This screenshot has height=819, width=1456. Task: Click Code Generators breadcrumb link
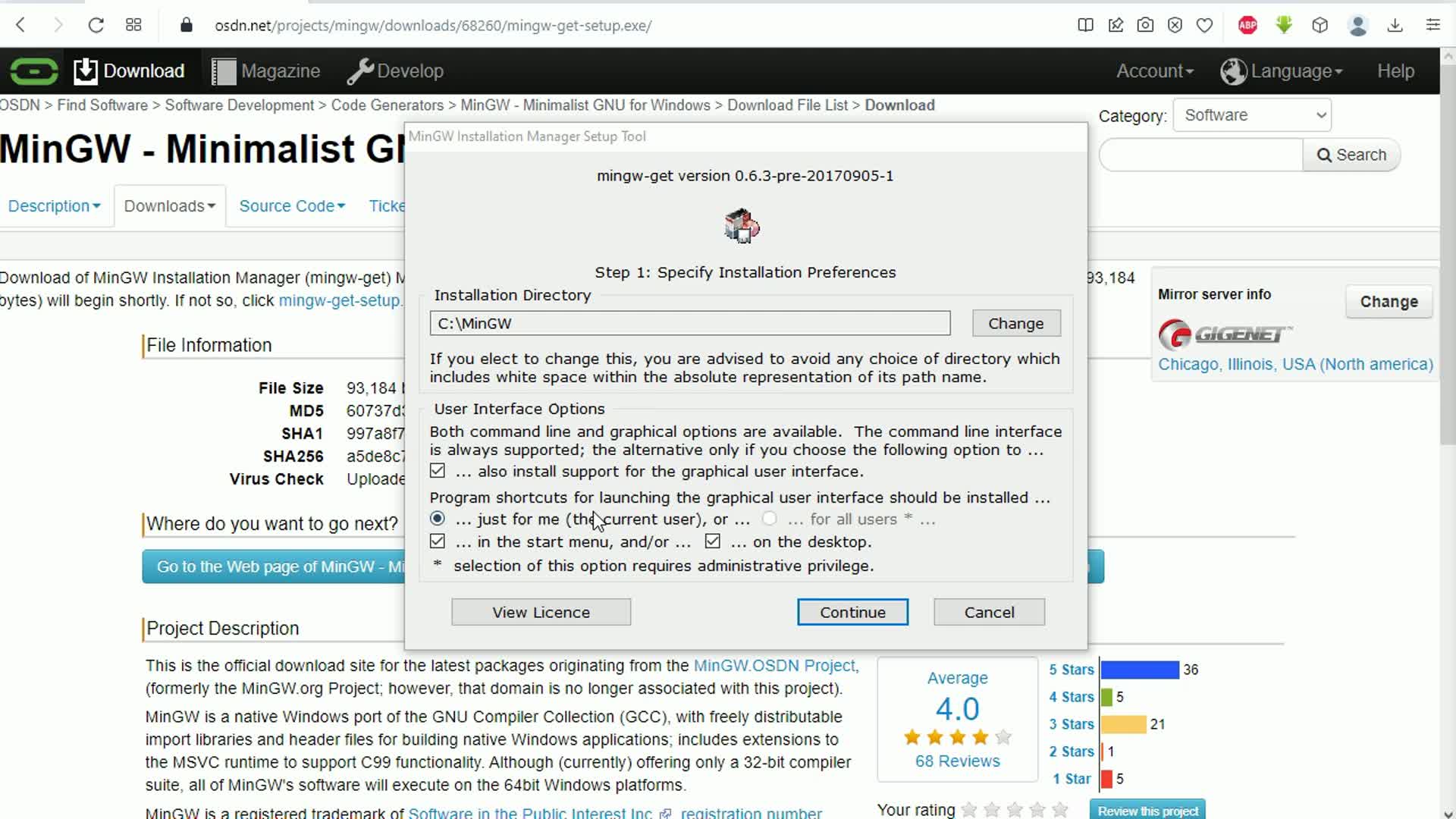pyautogui.click(x=388, y=105)
